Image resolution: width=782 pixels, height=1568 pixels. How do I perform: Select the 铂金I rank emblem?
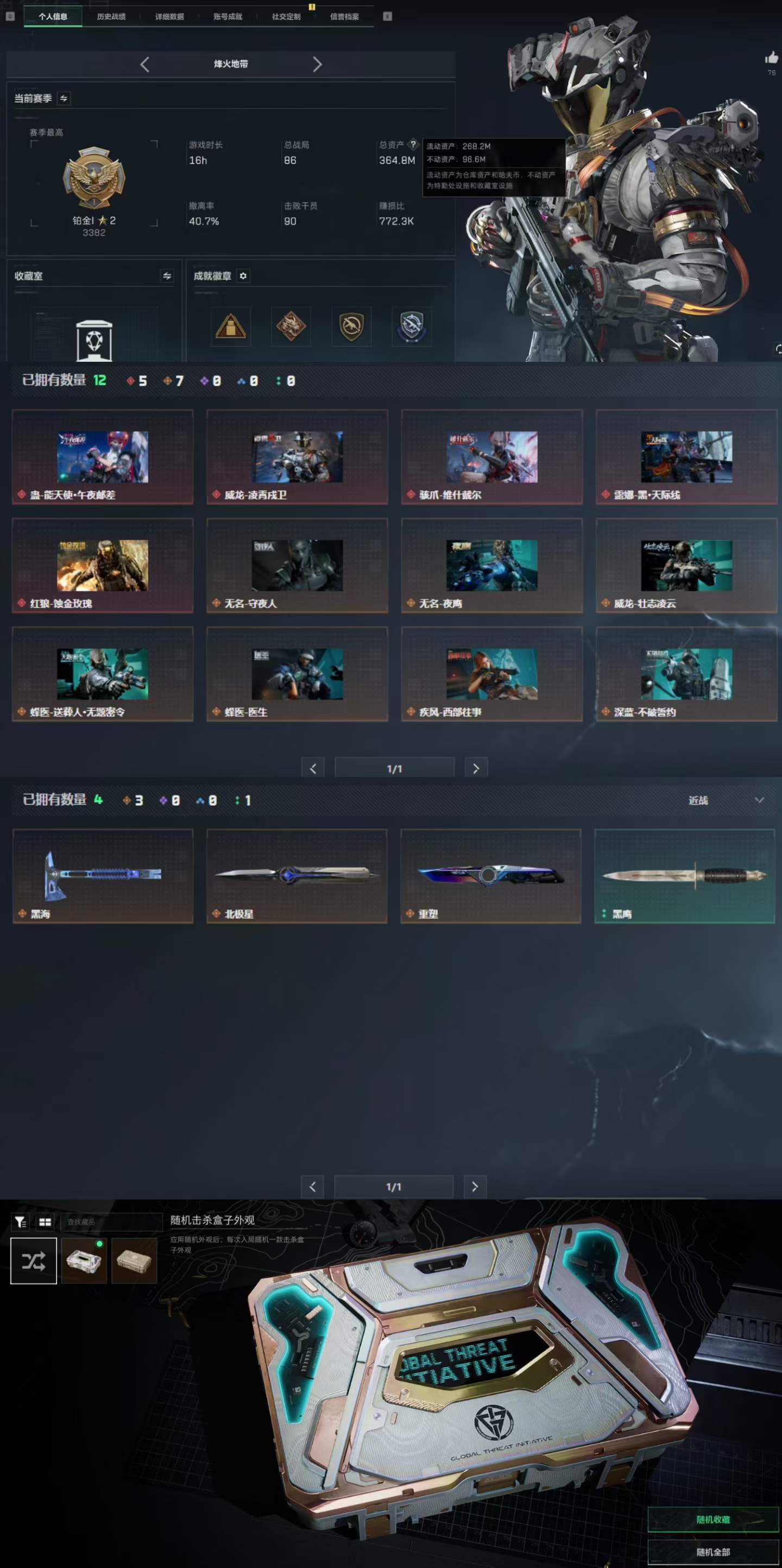coord(94,178)
